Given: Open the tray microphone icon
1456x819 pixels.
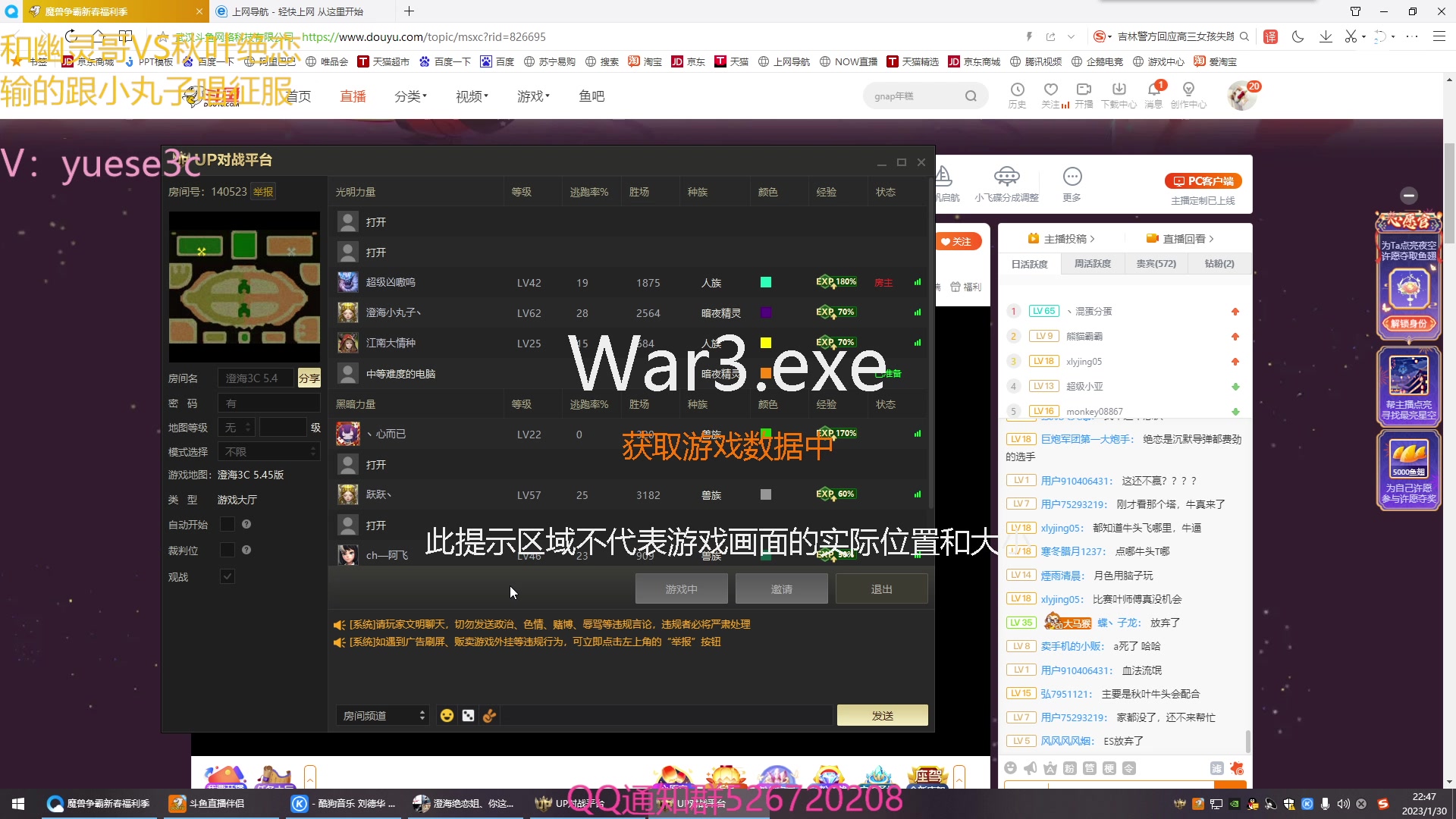Looking at the screenshot, I should [x=1325, y=804].
